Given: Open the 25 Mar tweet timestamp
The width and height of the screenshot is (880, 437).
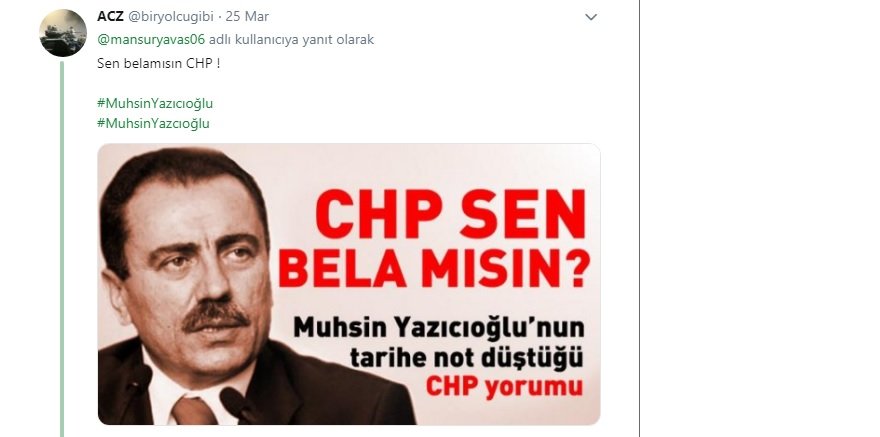Looking at the screenshot, I should (247, 17).
